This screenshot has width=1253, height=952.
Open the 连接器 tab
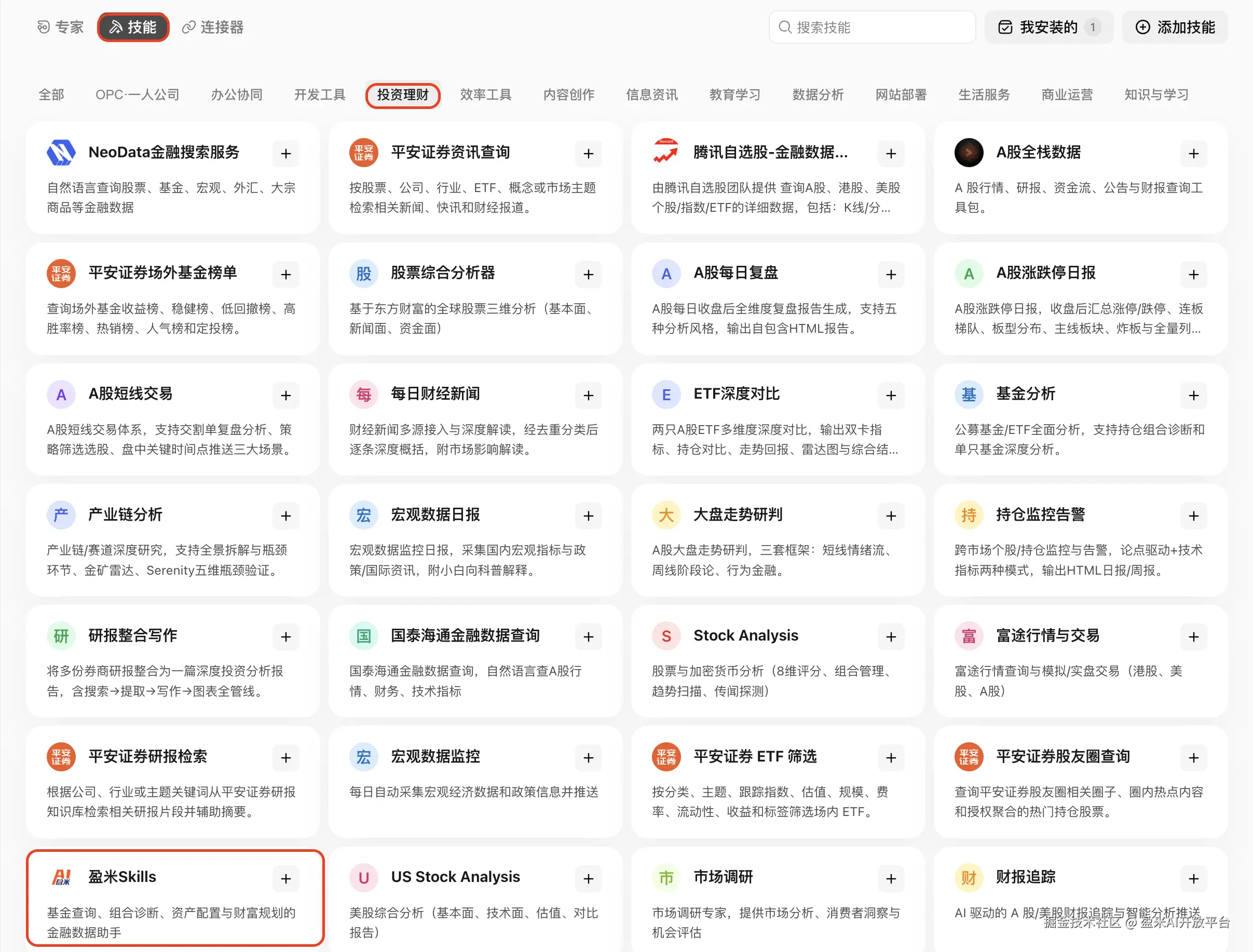click(212, 27)
